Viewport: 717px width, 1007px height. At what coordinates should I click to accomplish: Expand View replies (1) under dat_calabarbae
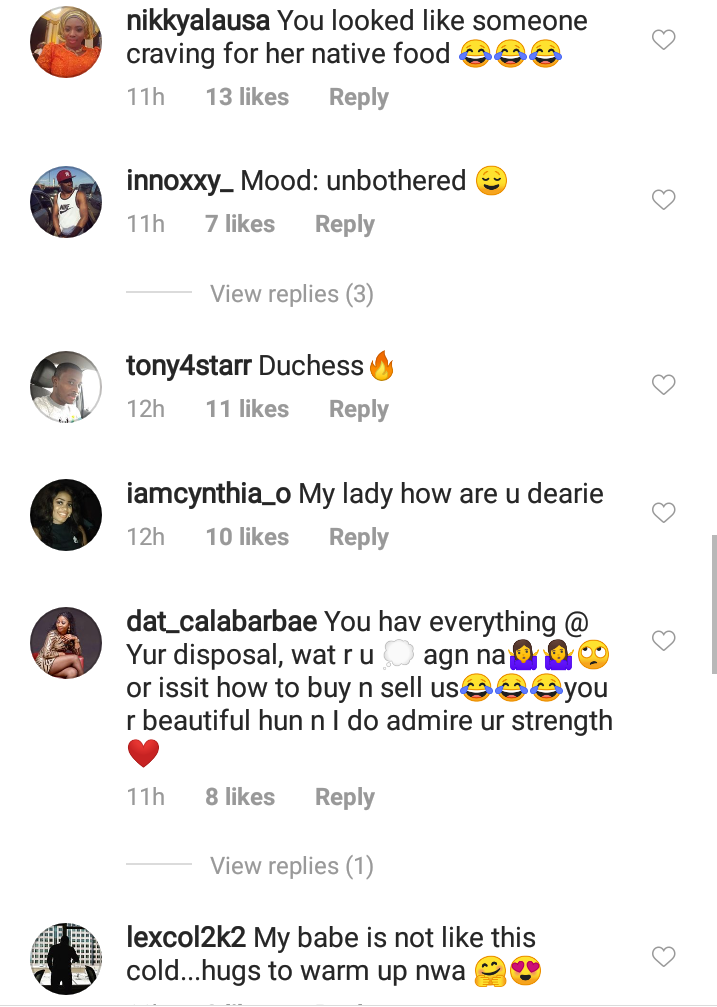pos(291,866)
